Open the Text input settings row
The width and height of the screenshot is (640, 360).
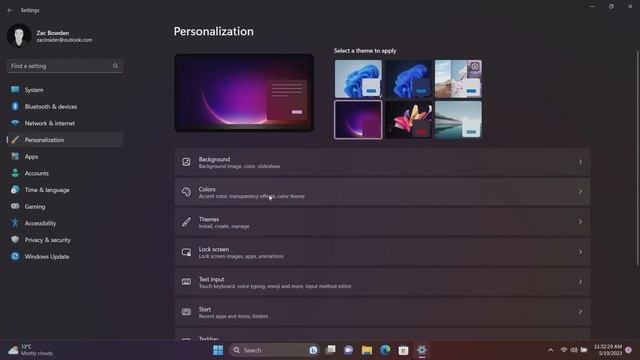(x=382, y=282)
